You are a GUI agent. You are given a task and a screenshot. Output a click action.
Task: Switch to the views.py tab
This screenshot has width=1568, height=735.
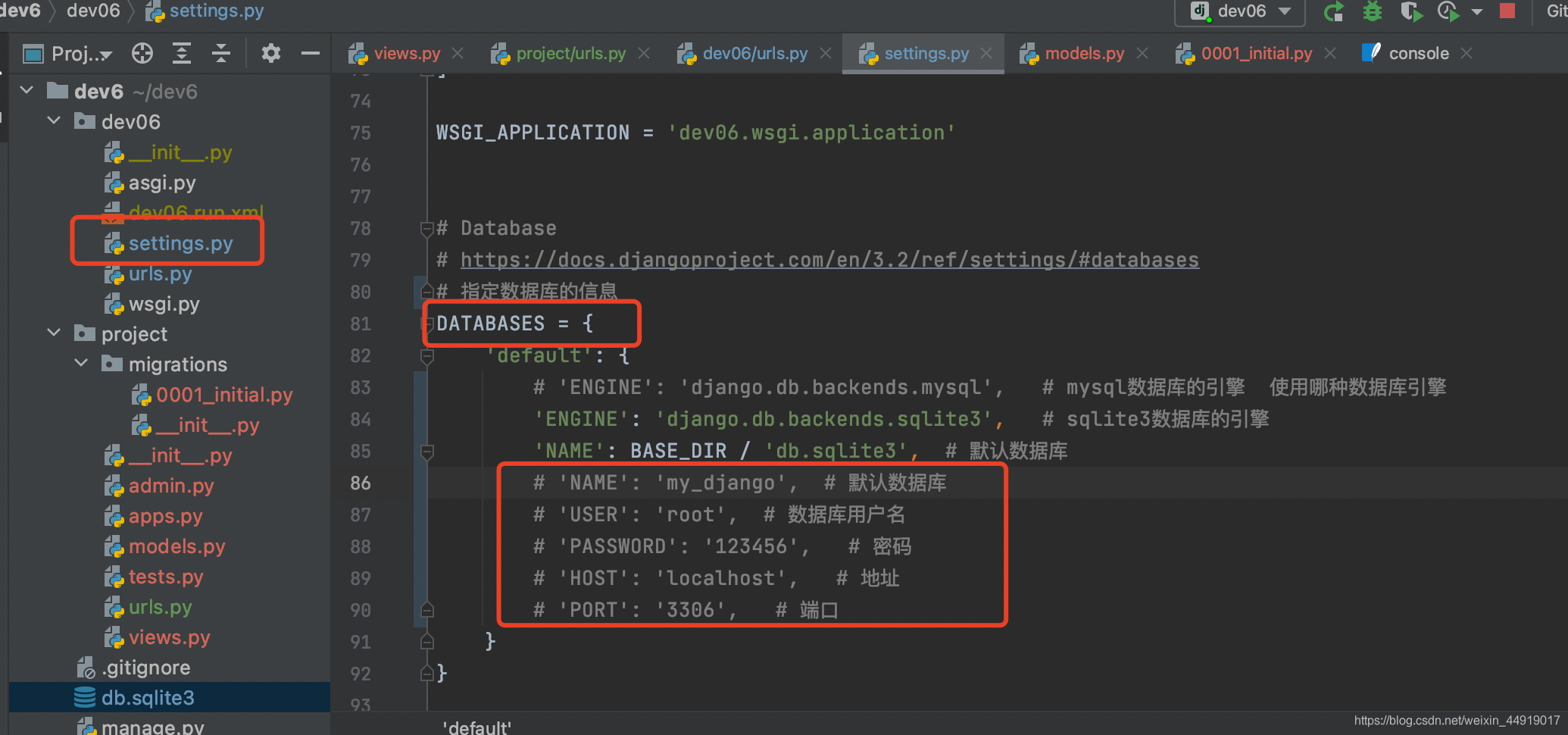(407, 53)
